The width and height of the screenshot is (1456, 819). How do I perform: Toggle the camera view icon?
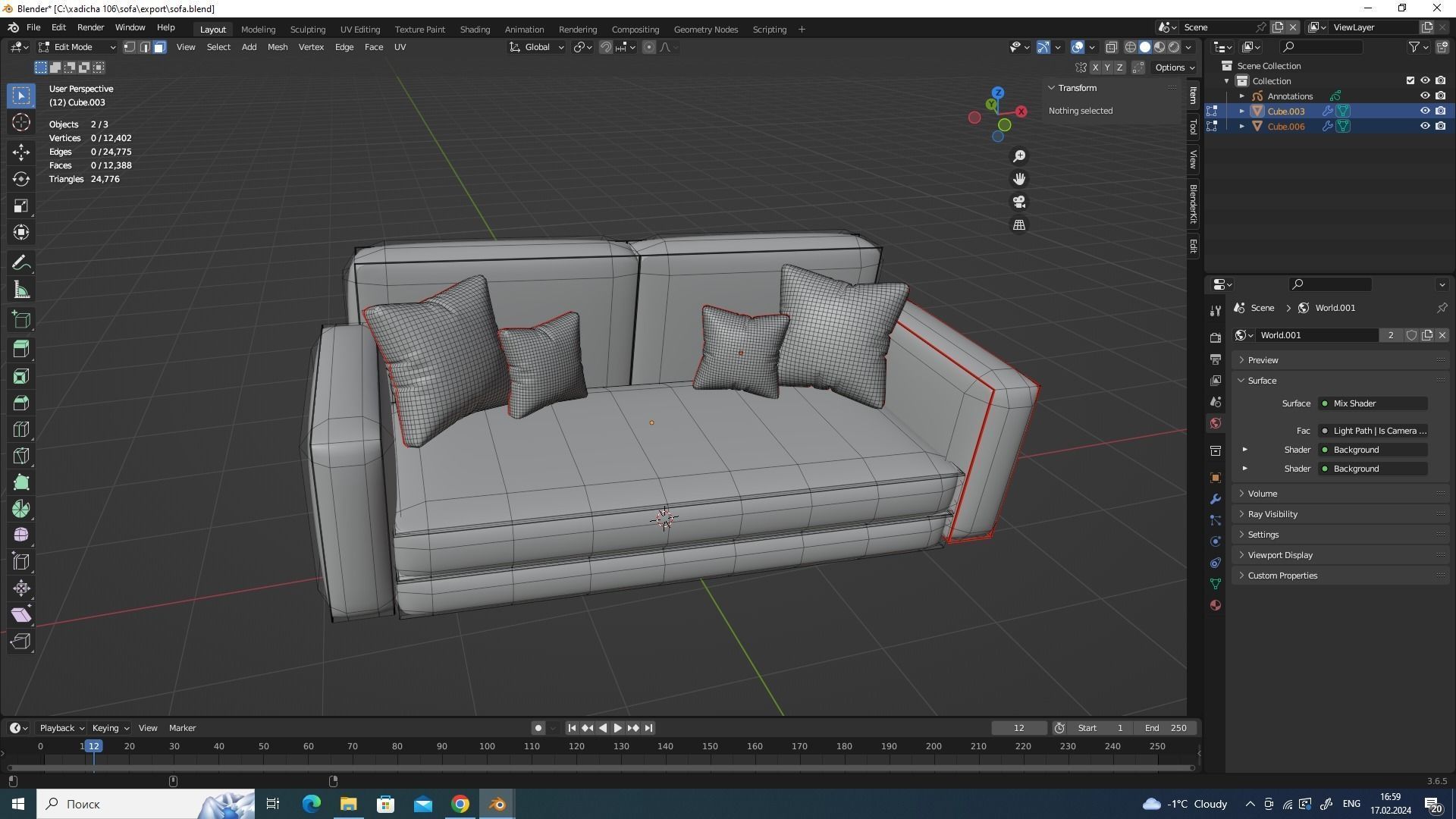pyautogui.click(x=1019, y=202)
